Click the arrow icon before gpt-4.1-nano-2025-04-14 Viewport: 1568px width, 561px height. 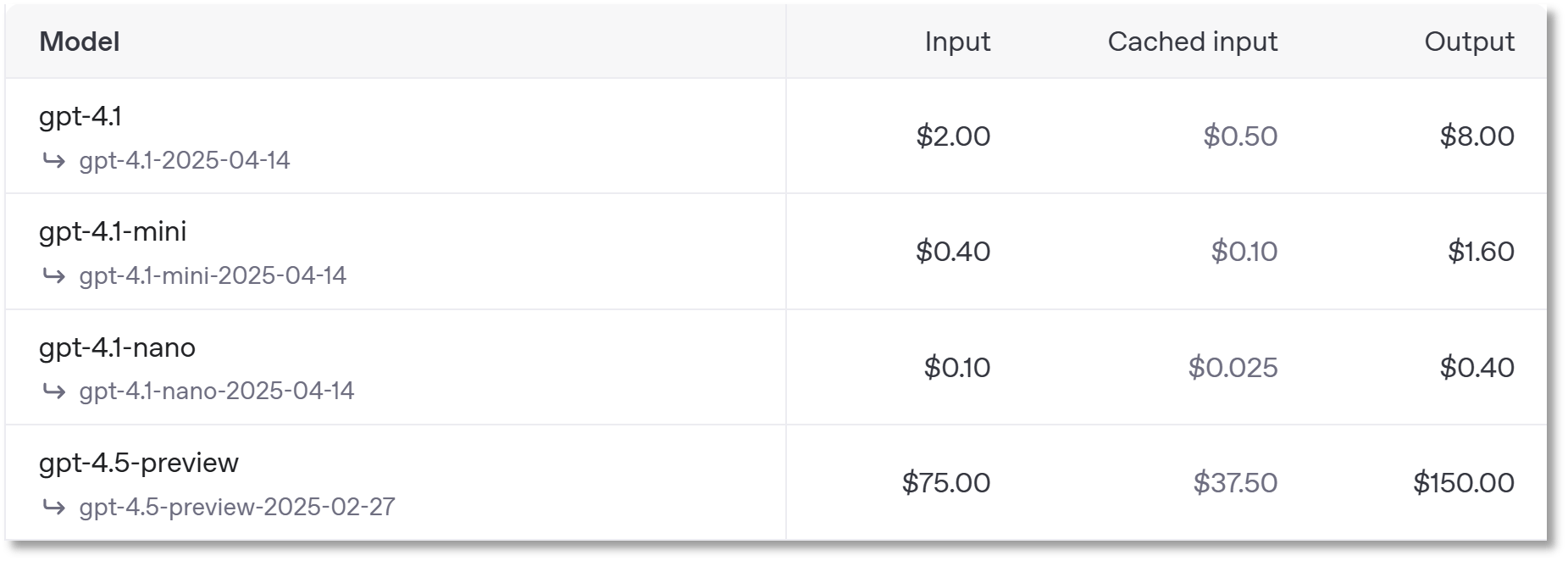click(53, 391)
